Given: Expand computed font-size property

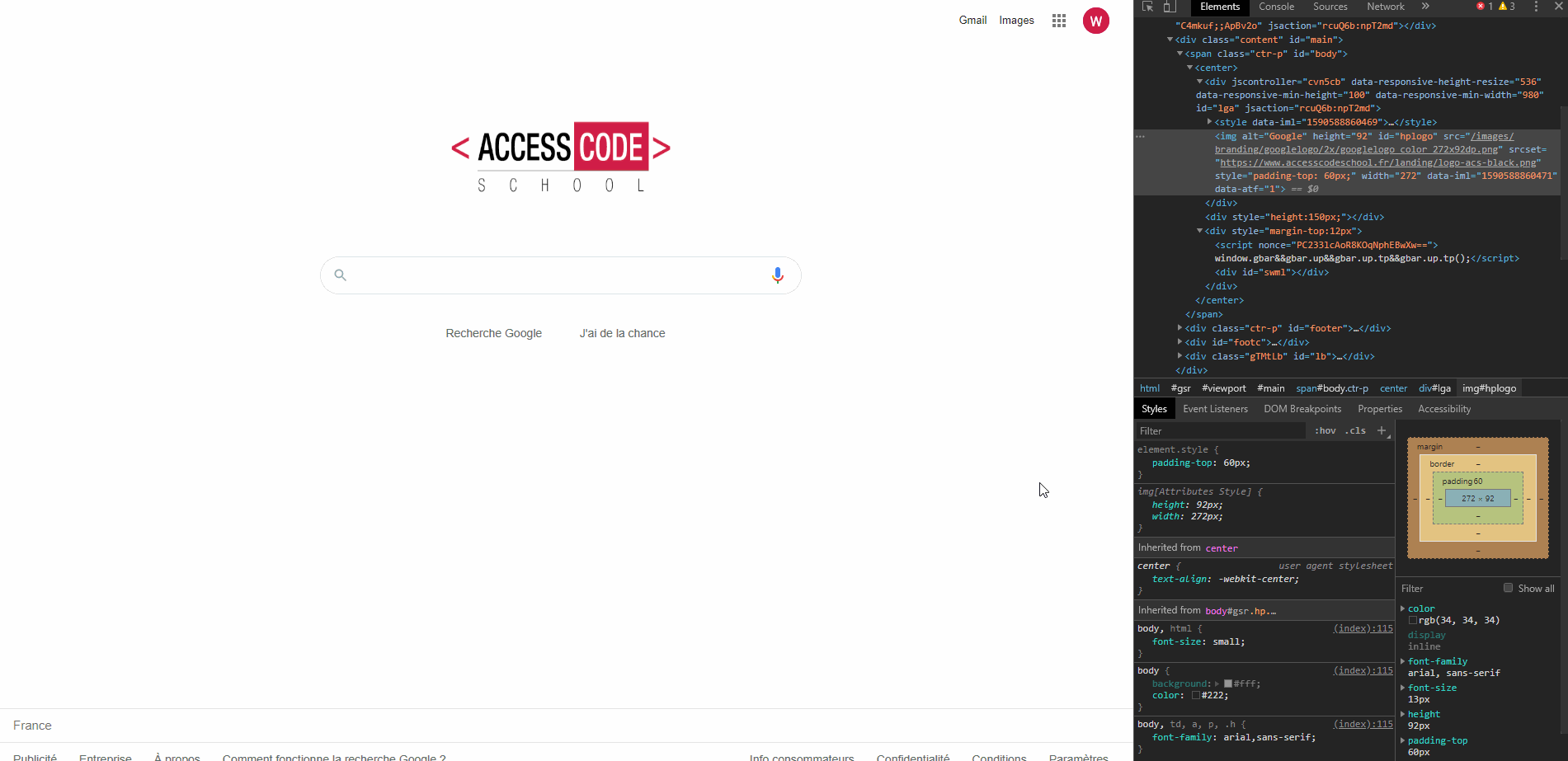Looking at the screenshot, I should (x=1403, y=688).
